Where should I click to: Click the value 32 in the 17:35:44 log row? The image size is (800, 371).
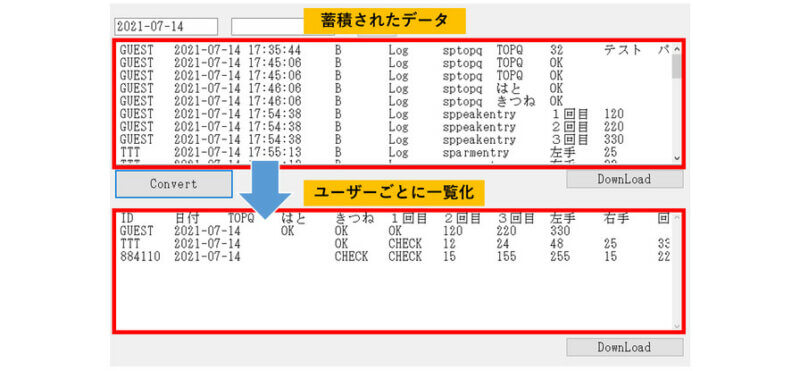coord(556,50)
